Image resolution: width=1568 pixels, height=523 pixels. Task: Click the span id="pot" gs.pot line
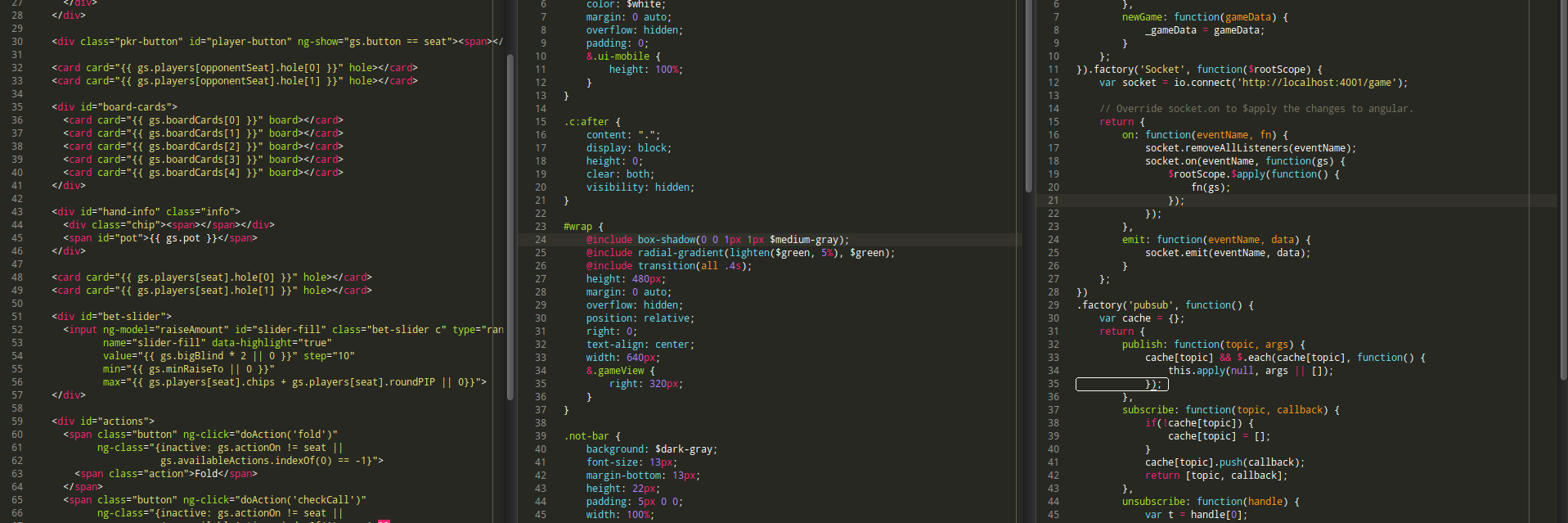(160, 238)
